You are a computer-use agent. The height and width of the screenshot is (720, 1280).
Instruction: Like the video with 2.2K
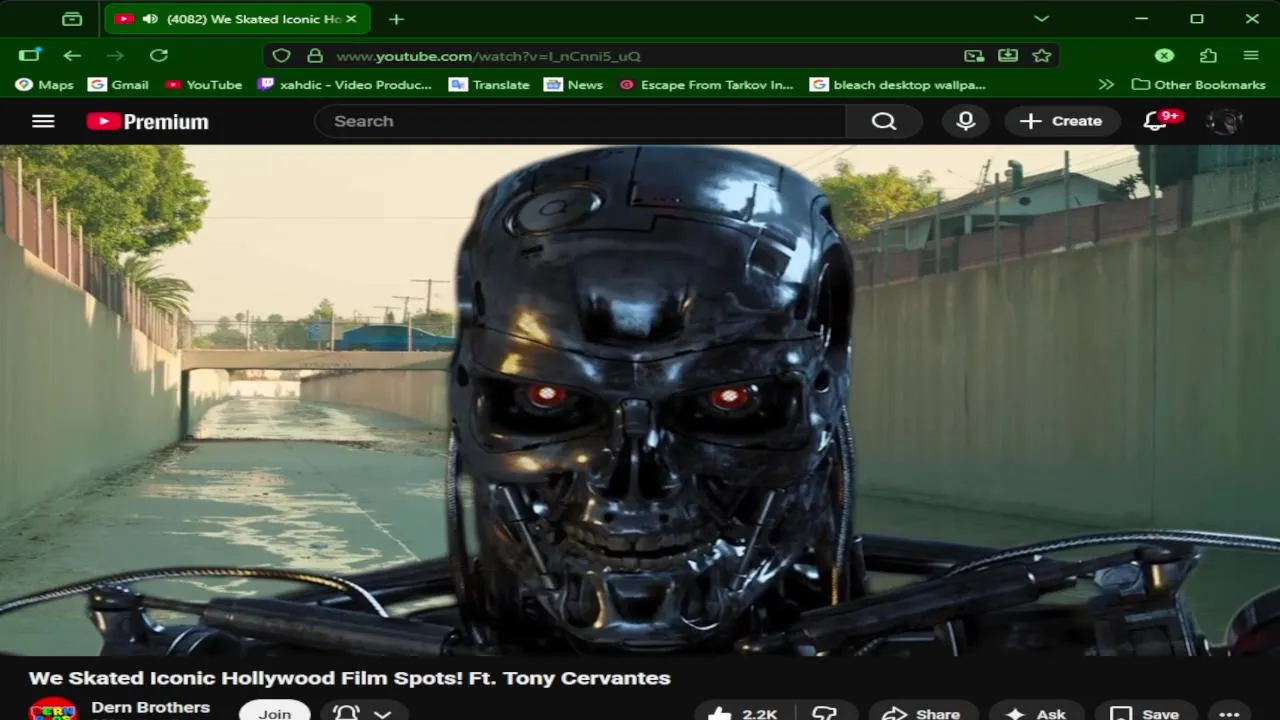(742, 713)
